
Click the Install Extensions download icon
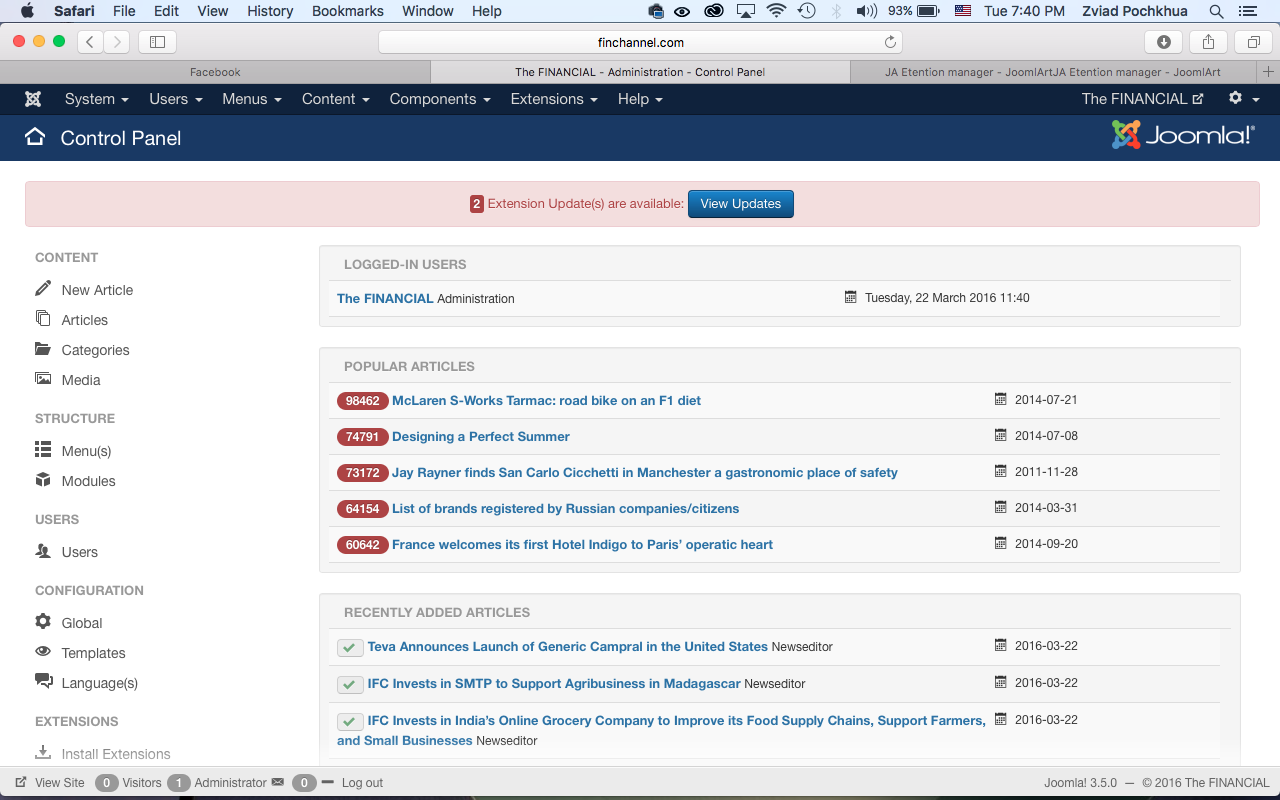coord(43,752)
